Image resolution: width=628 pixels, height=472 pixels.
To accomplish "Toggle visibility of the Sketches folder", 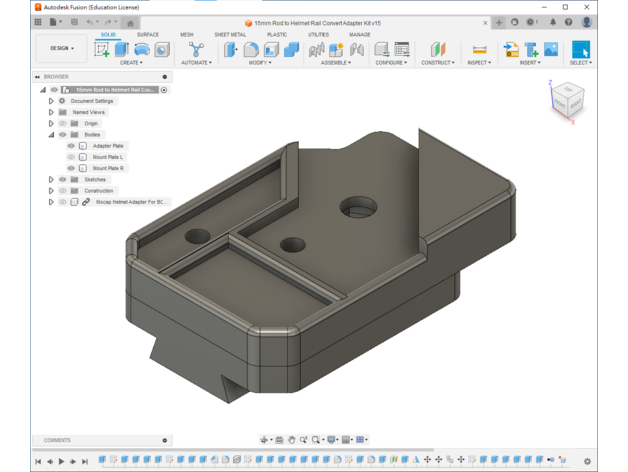I will point(62,180).
